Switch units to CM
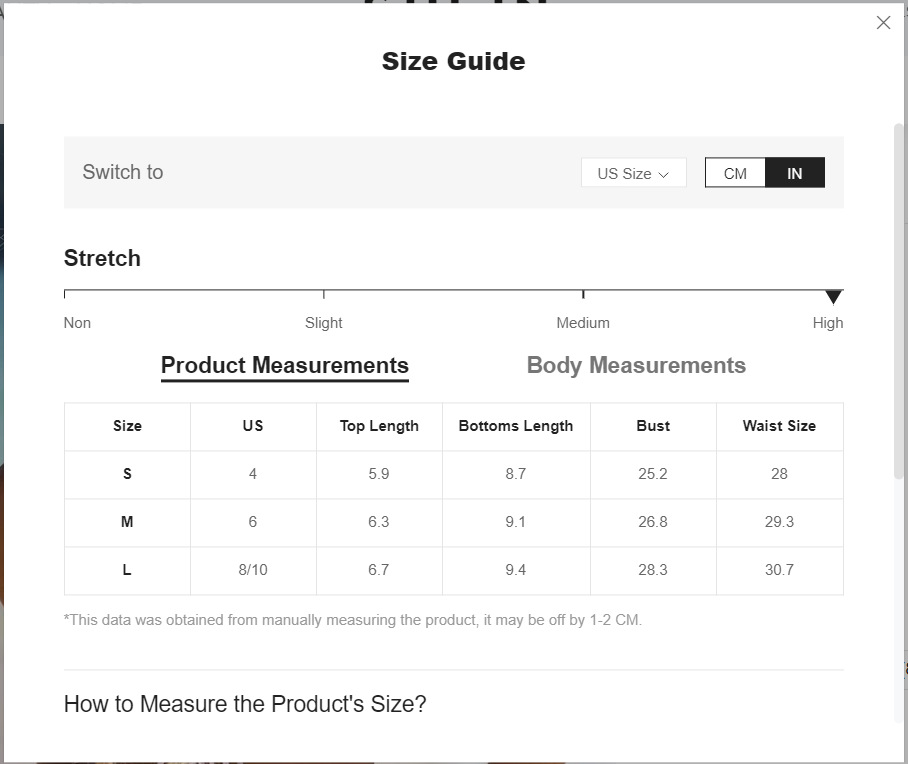The width and height of the screenshot is (908, 764). pos(735,173)
